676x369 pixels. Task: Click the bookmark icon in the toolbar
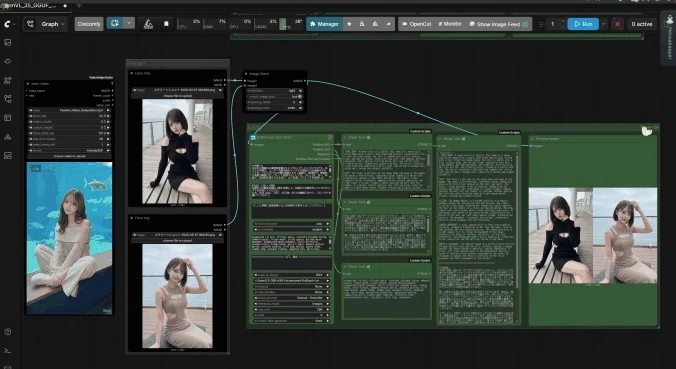pos(166,24)
